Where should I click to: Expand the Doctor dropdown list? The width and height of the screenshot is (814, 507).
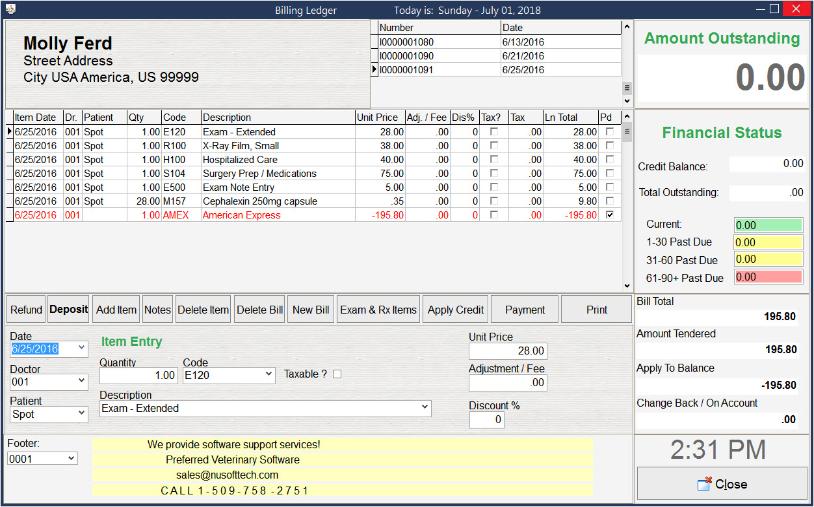click(80, 382)
